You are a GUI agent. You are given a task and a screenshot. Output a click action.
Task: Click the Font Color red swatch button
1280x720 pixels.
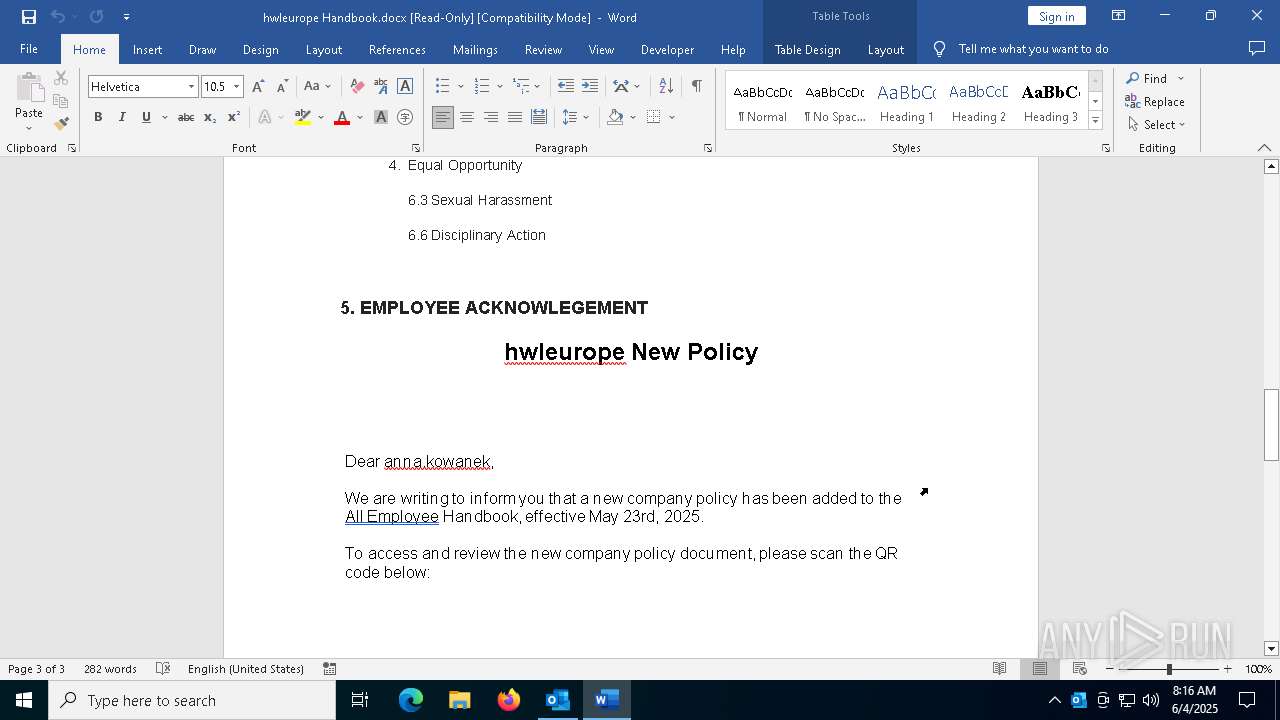tap(342, 118)
